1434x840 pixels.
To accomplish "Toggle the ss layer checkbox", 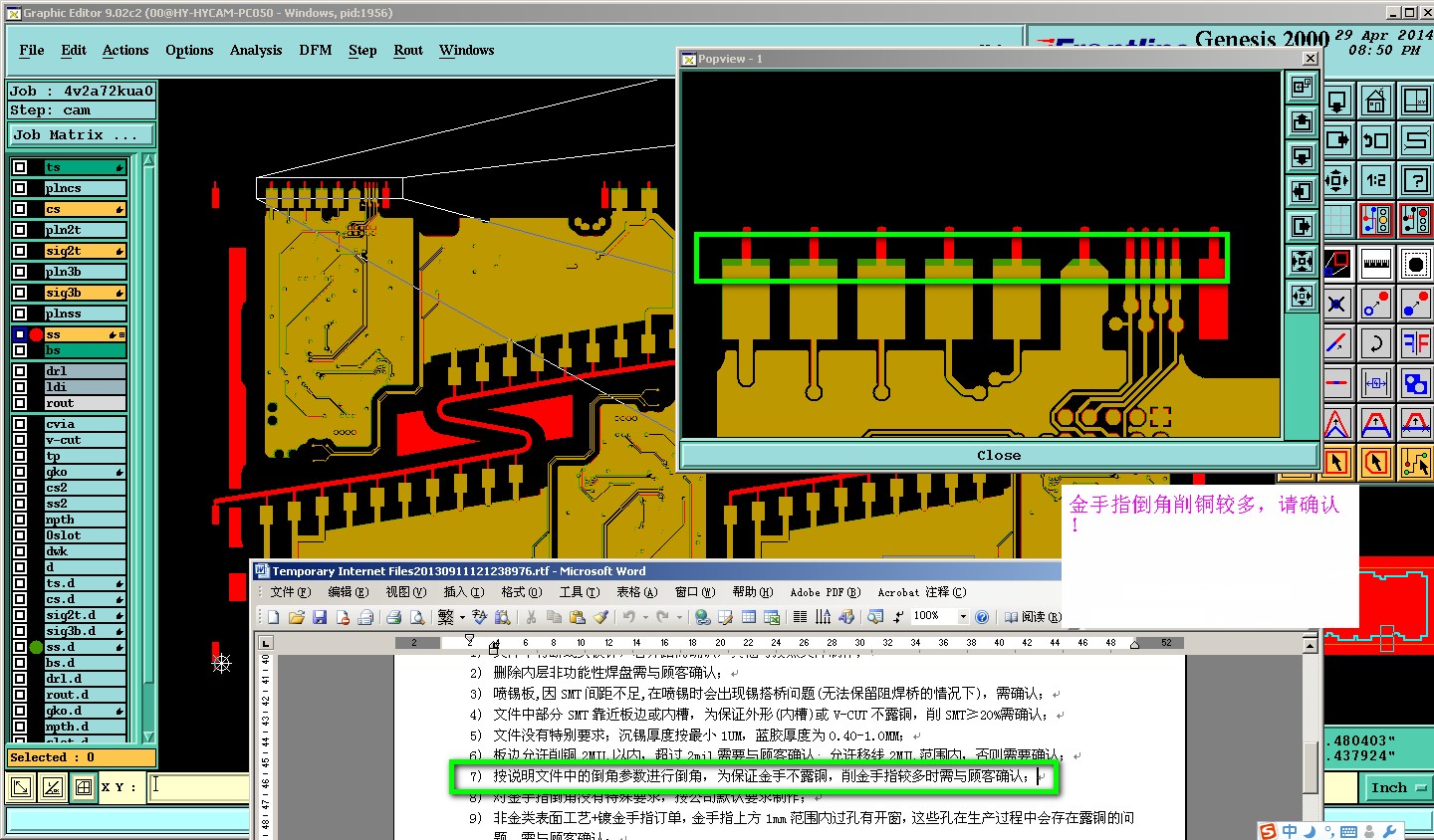I will click(x=20, y=334).
